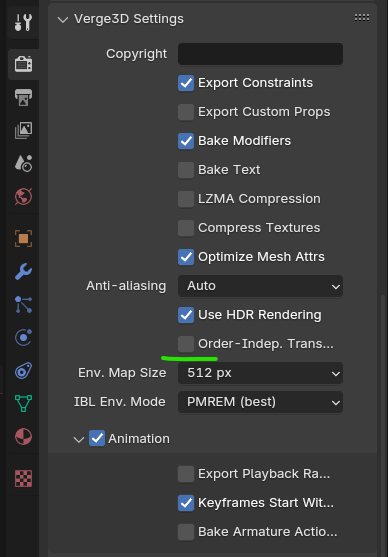
Task: Uncheck Optimize Mesh Attrs
Action: click(x=186, y=257)
